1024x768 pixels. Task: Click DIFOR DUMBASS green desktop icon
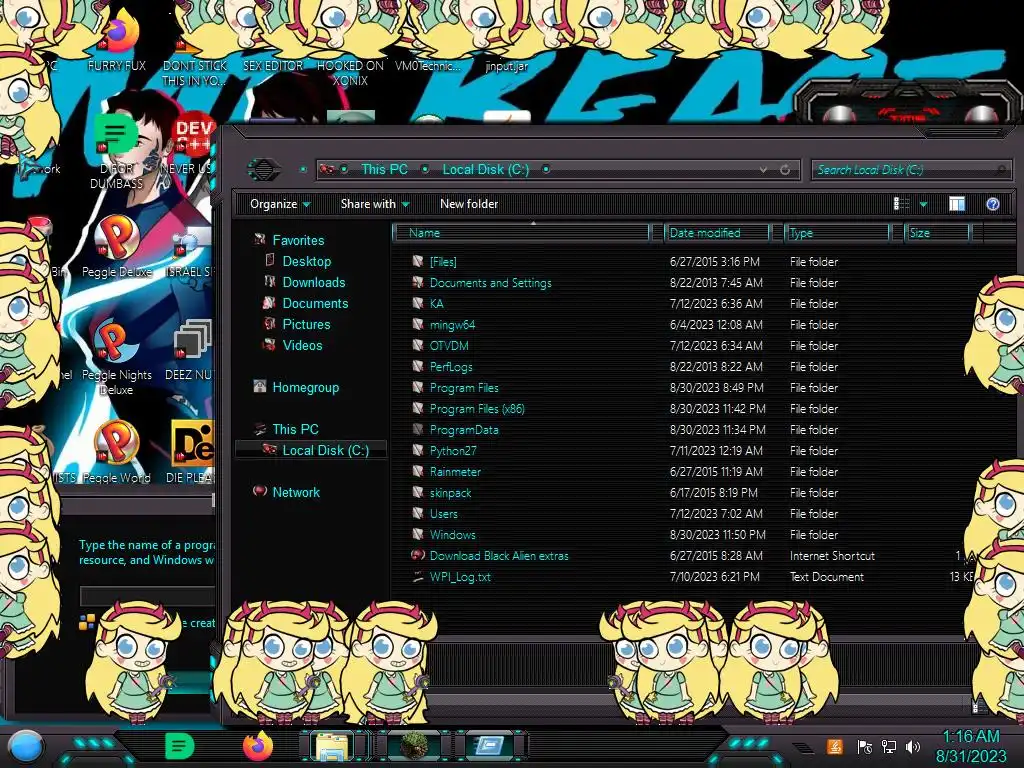click(x=116, y=150)
